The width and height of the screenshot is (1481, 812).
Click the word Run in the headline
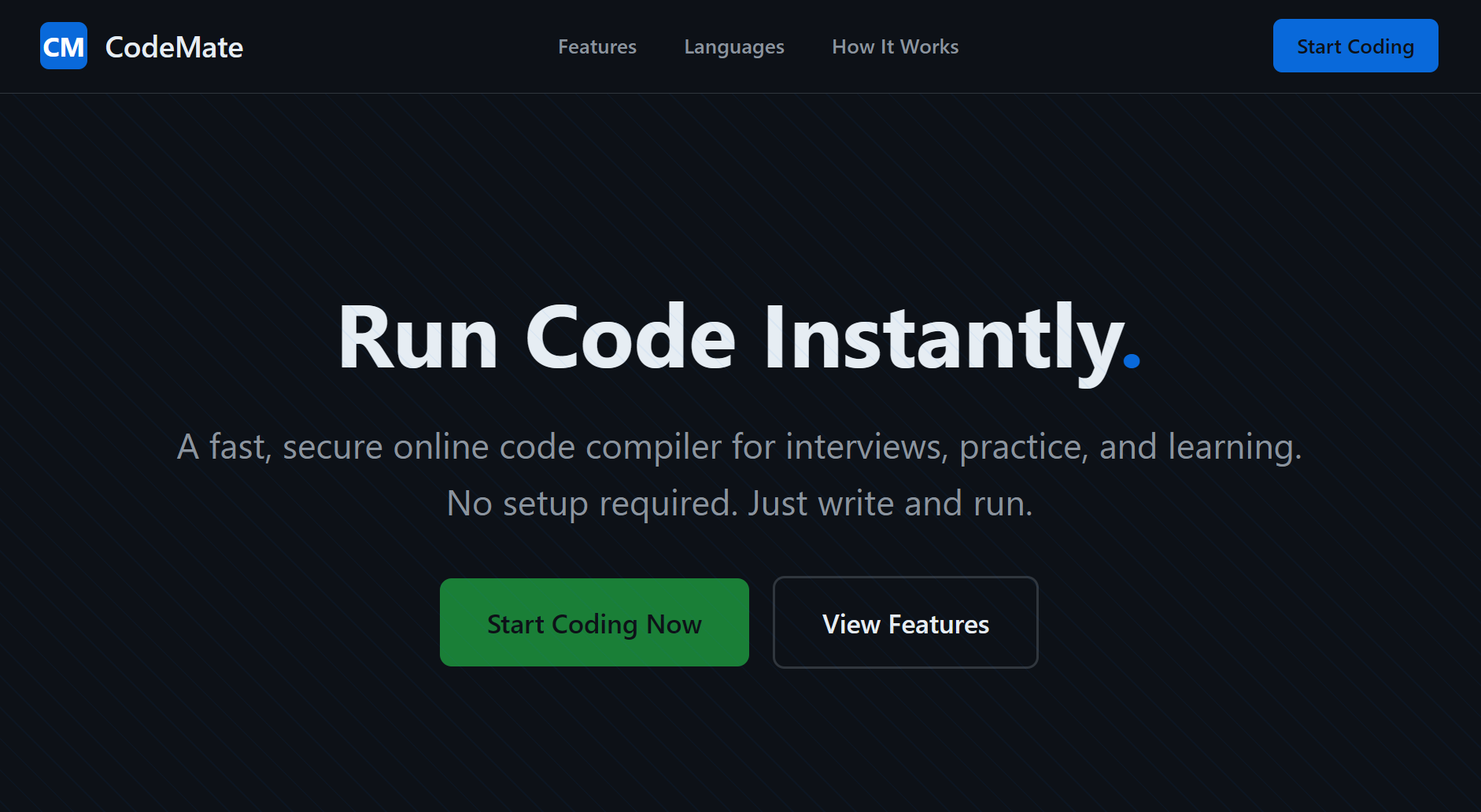tap(418, 338)
